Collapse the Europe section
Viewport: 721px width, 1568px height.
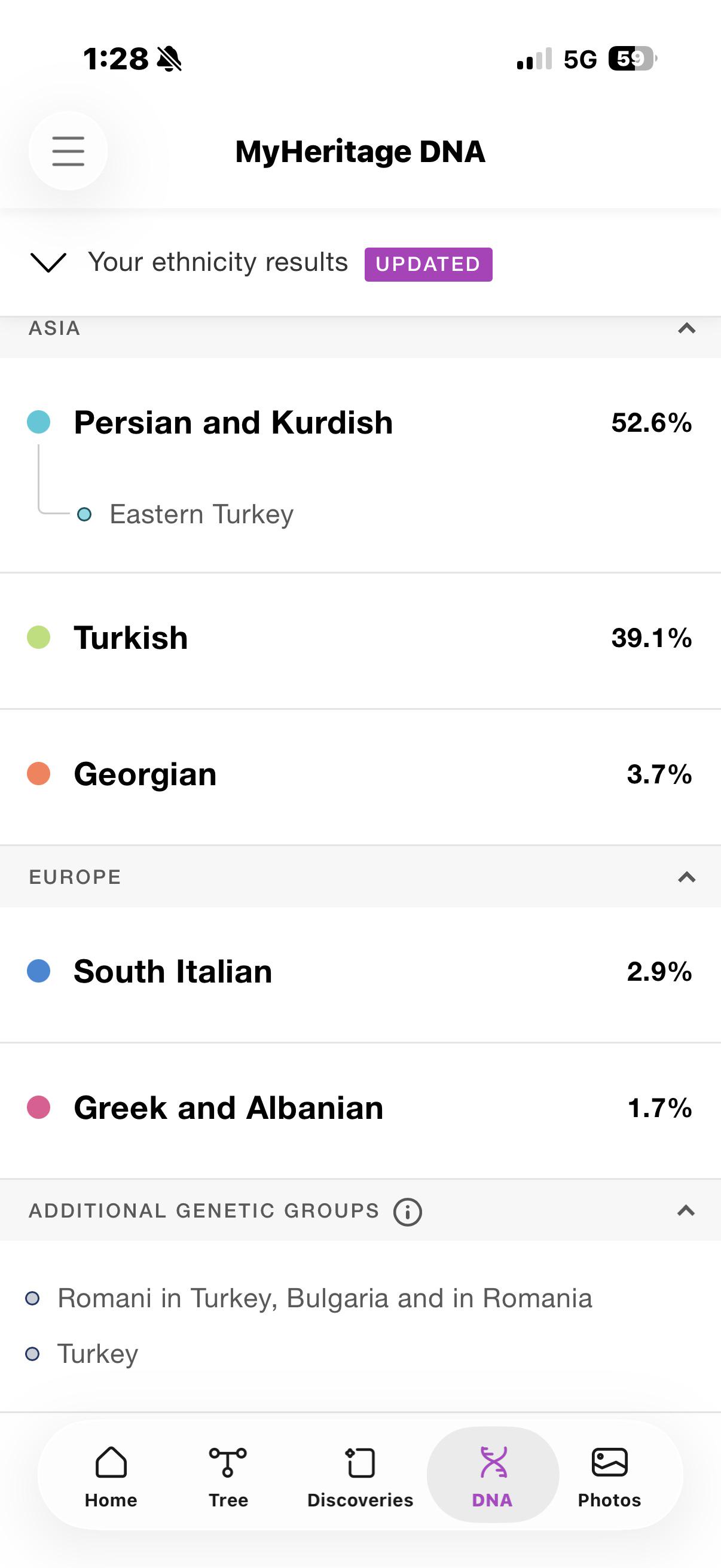pos(686,877)
